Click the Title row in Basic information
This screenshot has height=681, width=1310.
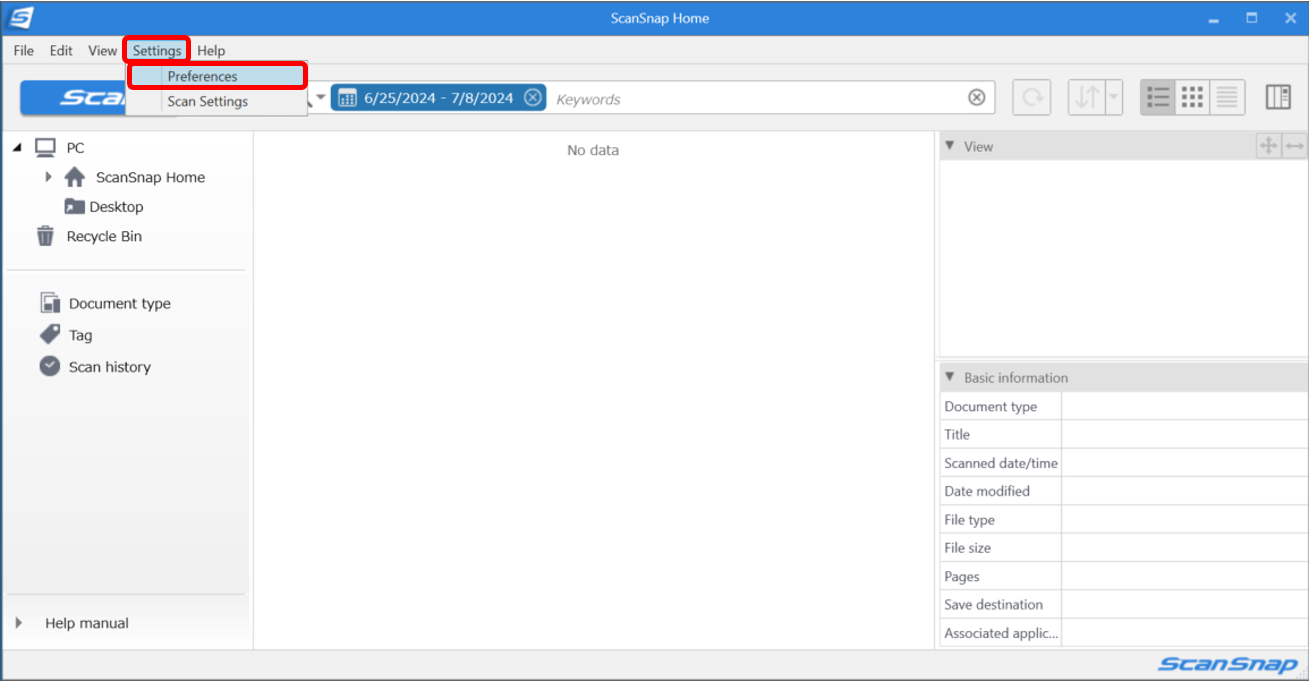point(1123,434)
